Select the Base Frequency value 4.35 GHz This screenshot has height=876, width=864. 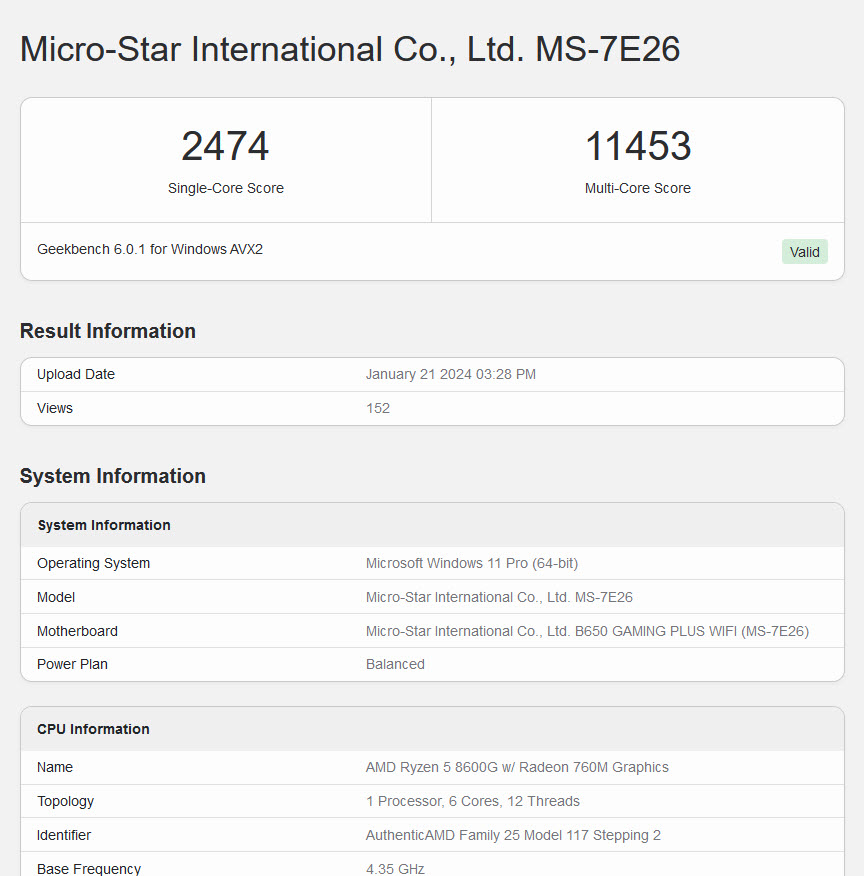tap(394, 869)
